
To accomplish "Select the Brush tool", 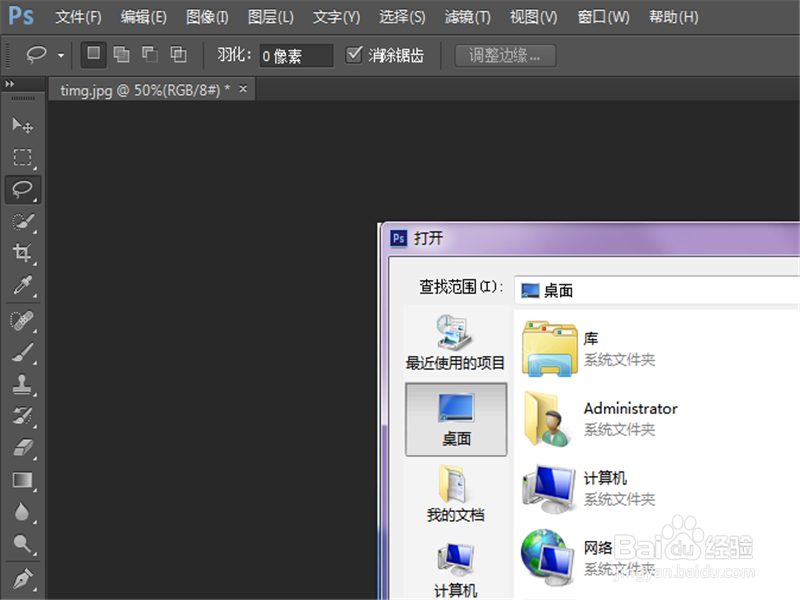I will (x=23, y=351).
